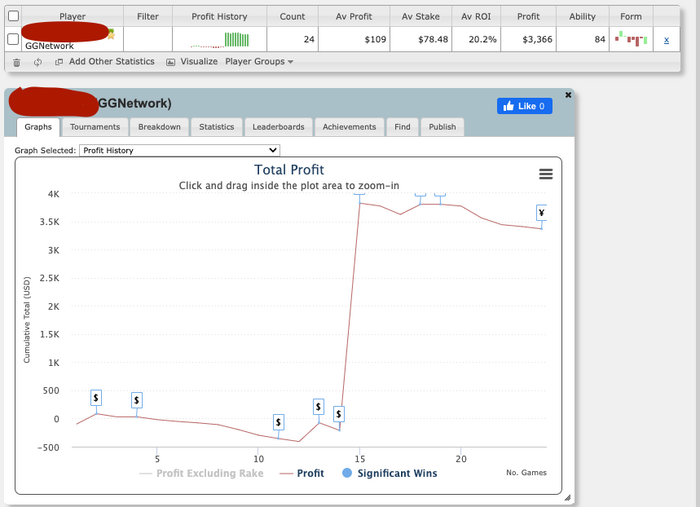Switch to the Graphs tab
The width and height of the screenshot is (700, 507).
pos(38,127)
